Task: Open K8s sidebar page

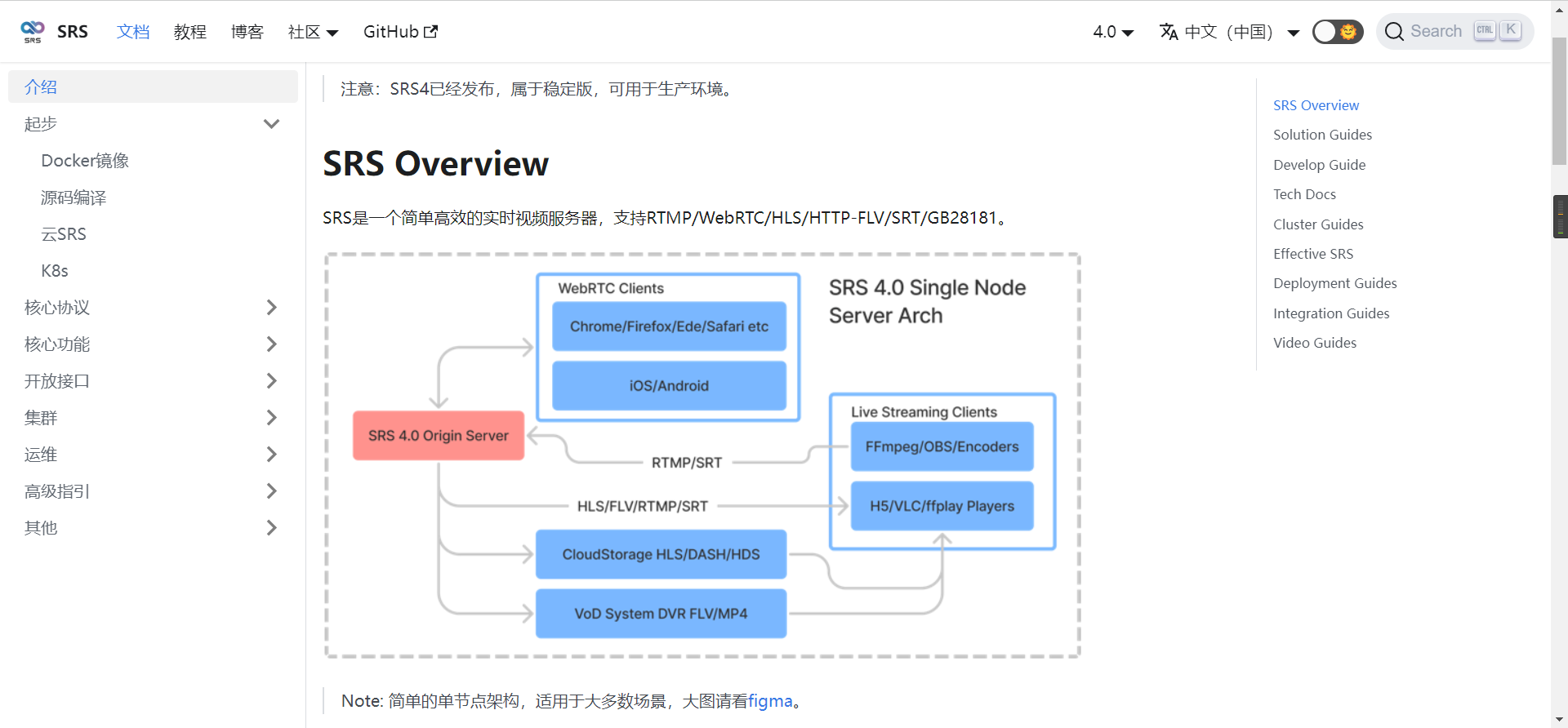Action: [x=55, y=271]
